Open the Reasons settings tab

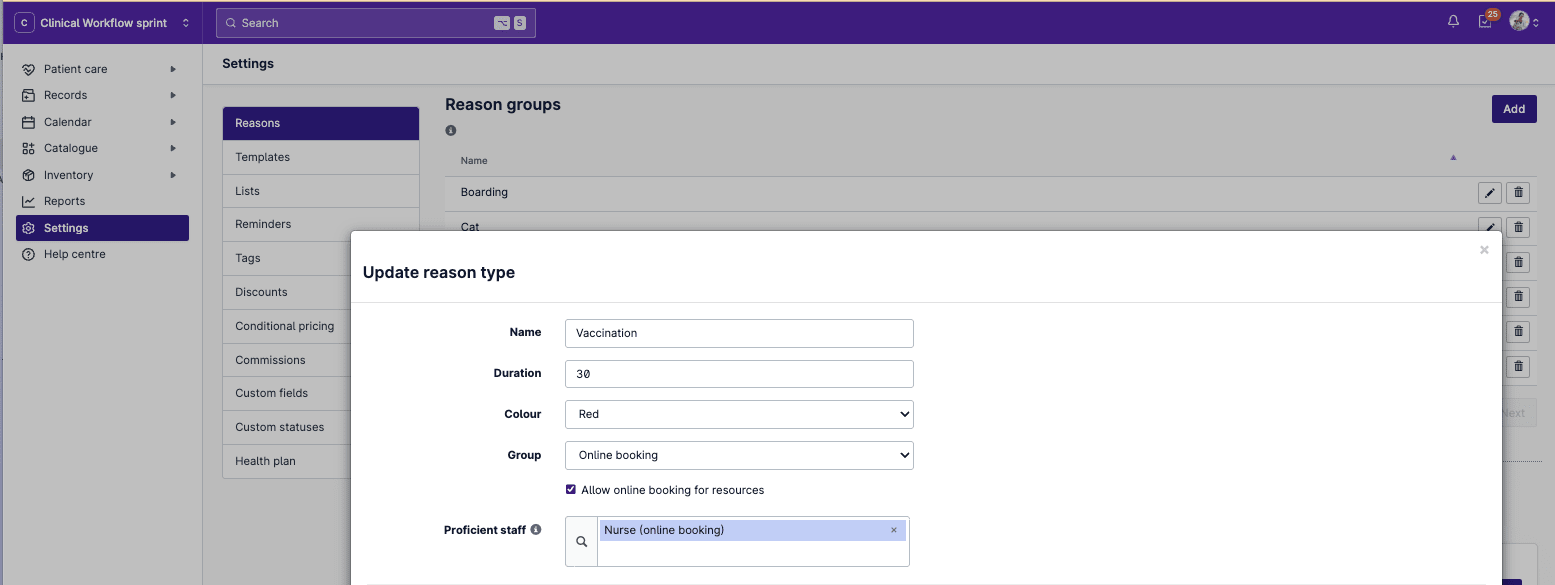321,123
